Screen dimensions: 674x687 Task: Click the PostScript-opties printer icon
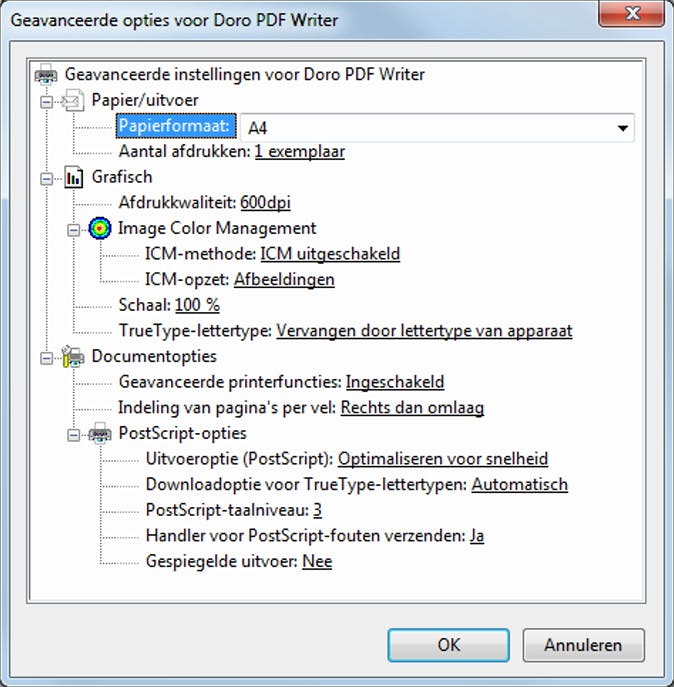point(100,433)
